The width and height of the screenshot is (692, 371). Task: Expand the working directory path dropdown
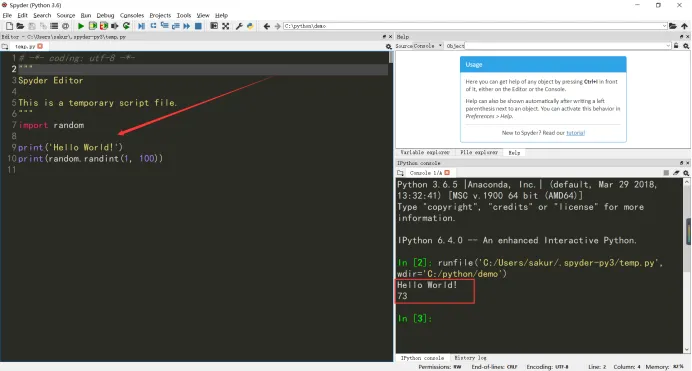click(x=664, y=26)
